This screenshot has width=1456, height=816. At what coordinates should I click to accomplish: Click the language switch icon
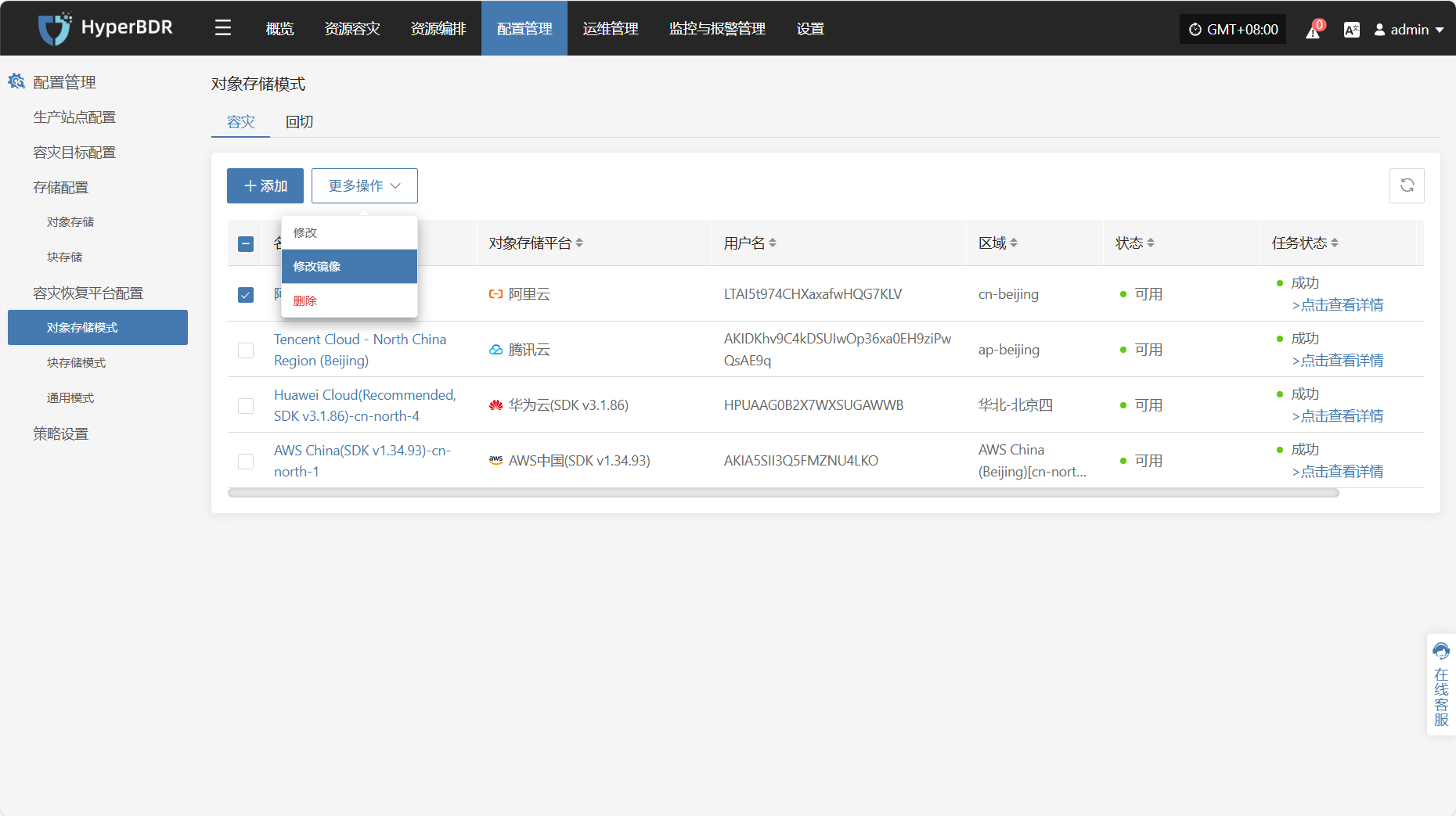click(1351, 30)
